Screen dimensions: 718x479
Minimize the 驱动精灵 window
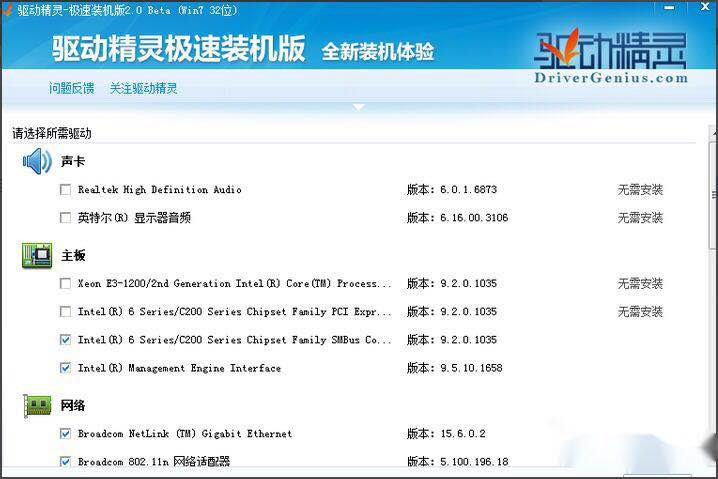click(x=669, y=8)
